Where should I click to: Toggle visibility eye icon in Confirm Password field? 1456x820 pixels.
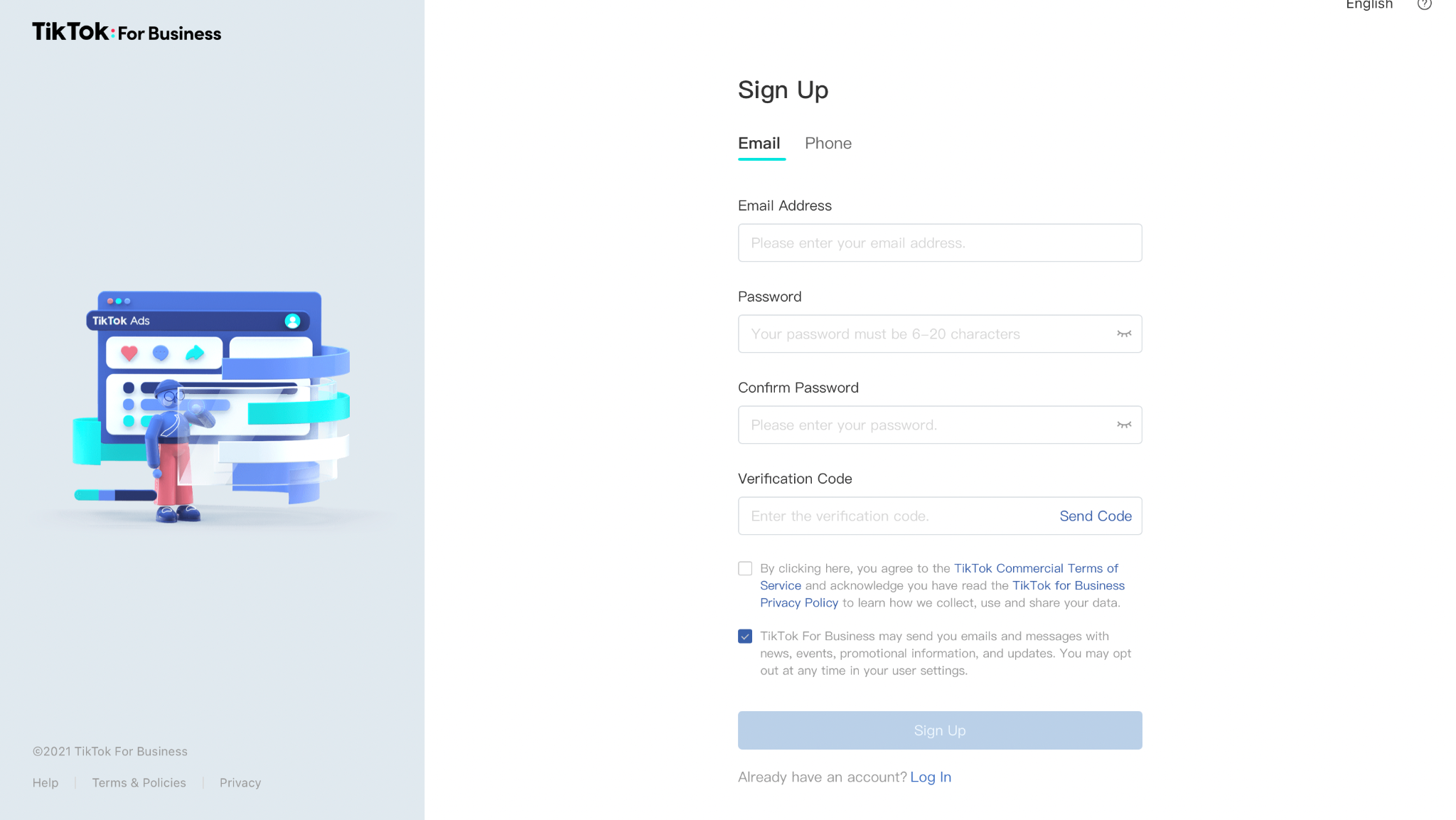[x=1124, y=425]
